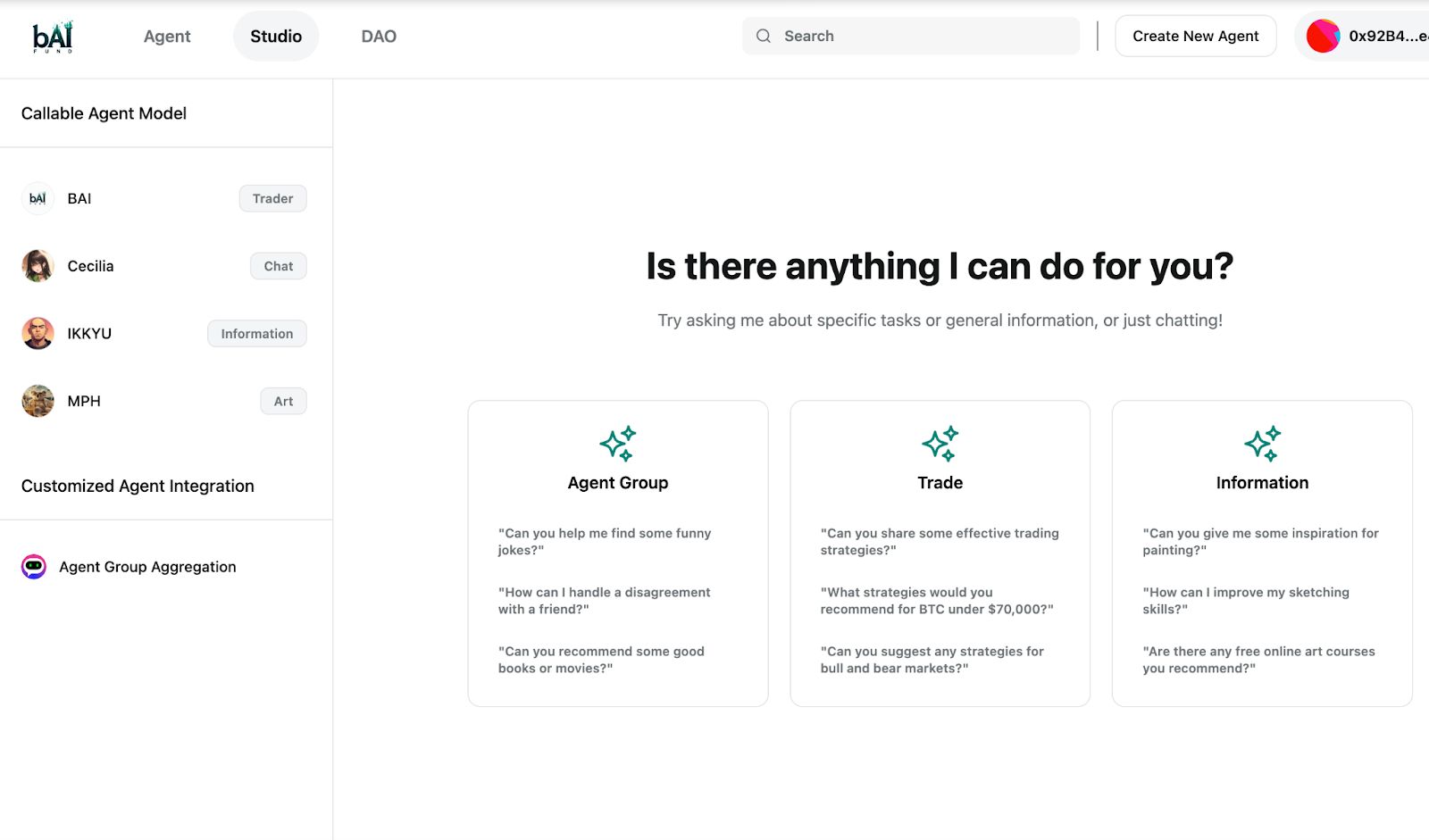Switch to the Agent tab
The width and height of the screenshot is (1429, 840).
pos(167,37)
